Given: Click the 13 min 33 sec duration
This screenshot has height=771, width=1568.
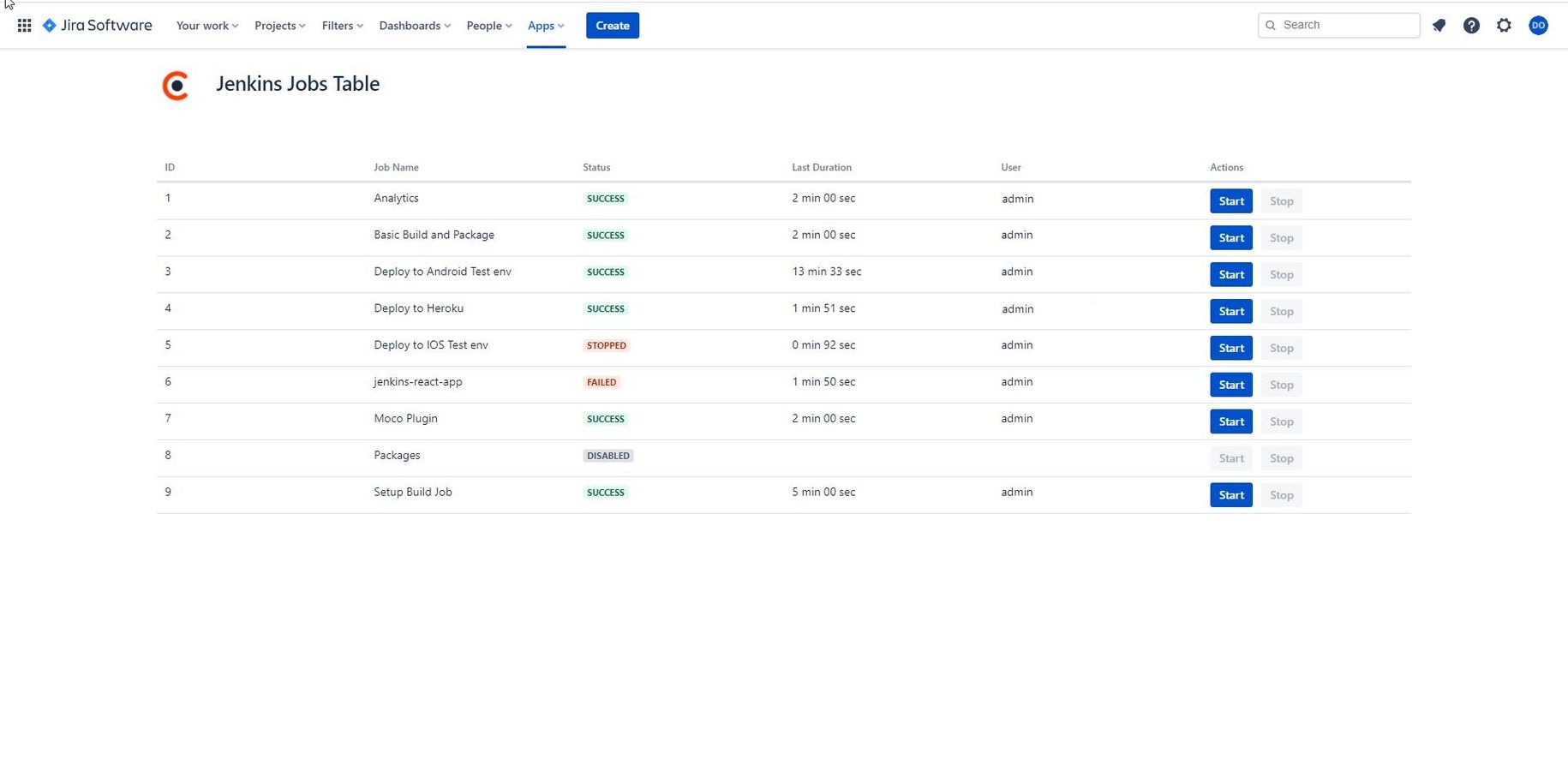Looking at the screenshot, I should coord(827,272).
